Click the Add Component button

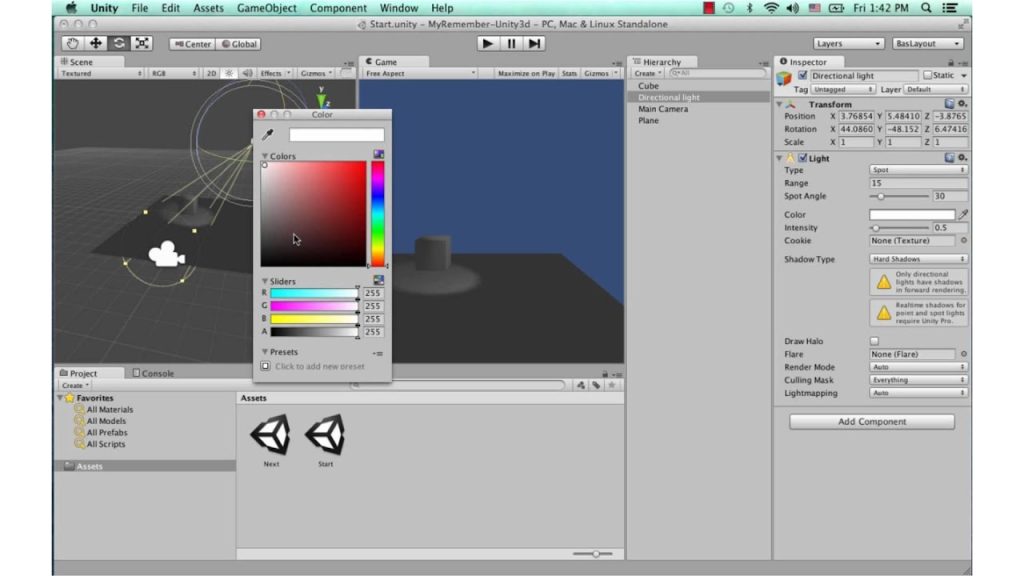[x=872, y=421]
